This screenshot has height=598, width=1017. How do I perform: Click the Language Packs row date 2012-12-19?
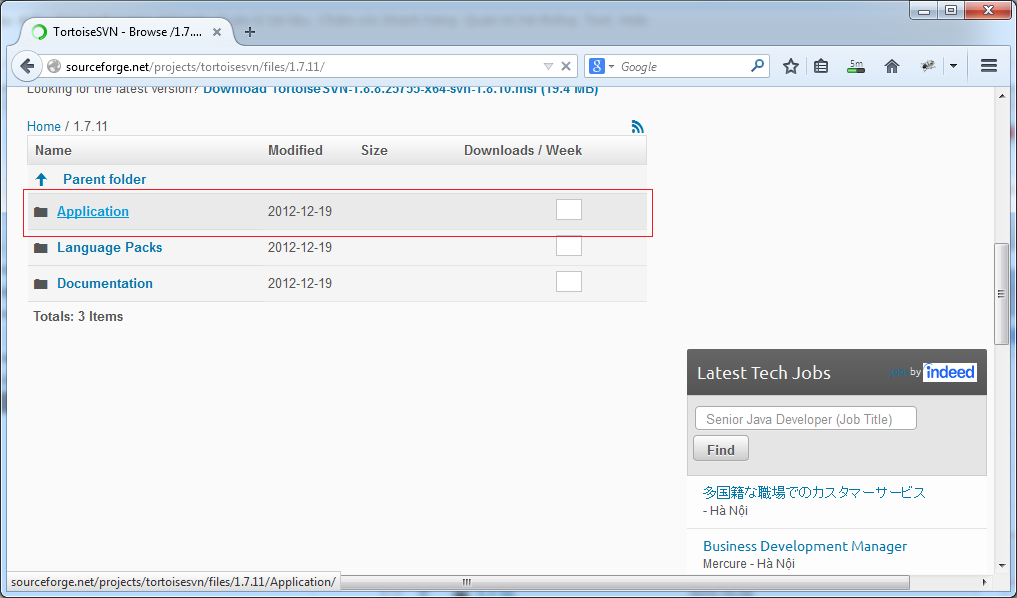tap(300, 248)
